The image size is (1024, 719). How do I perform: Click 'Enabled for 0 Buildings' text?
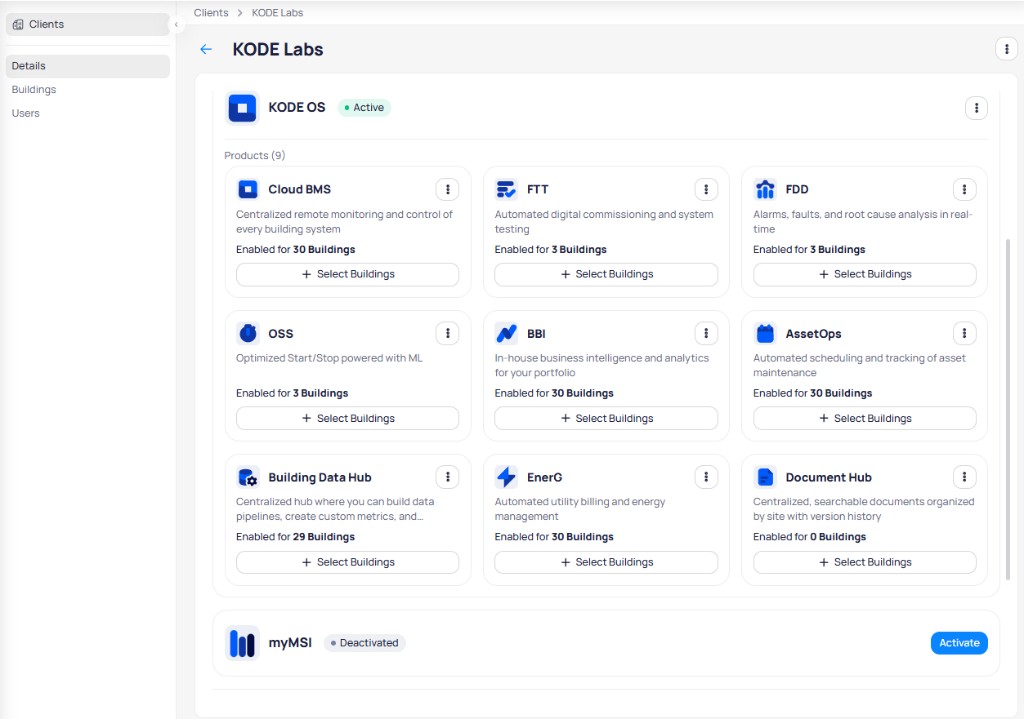tap(809, 537)
